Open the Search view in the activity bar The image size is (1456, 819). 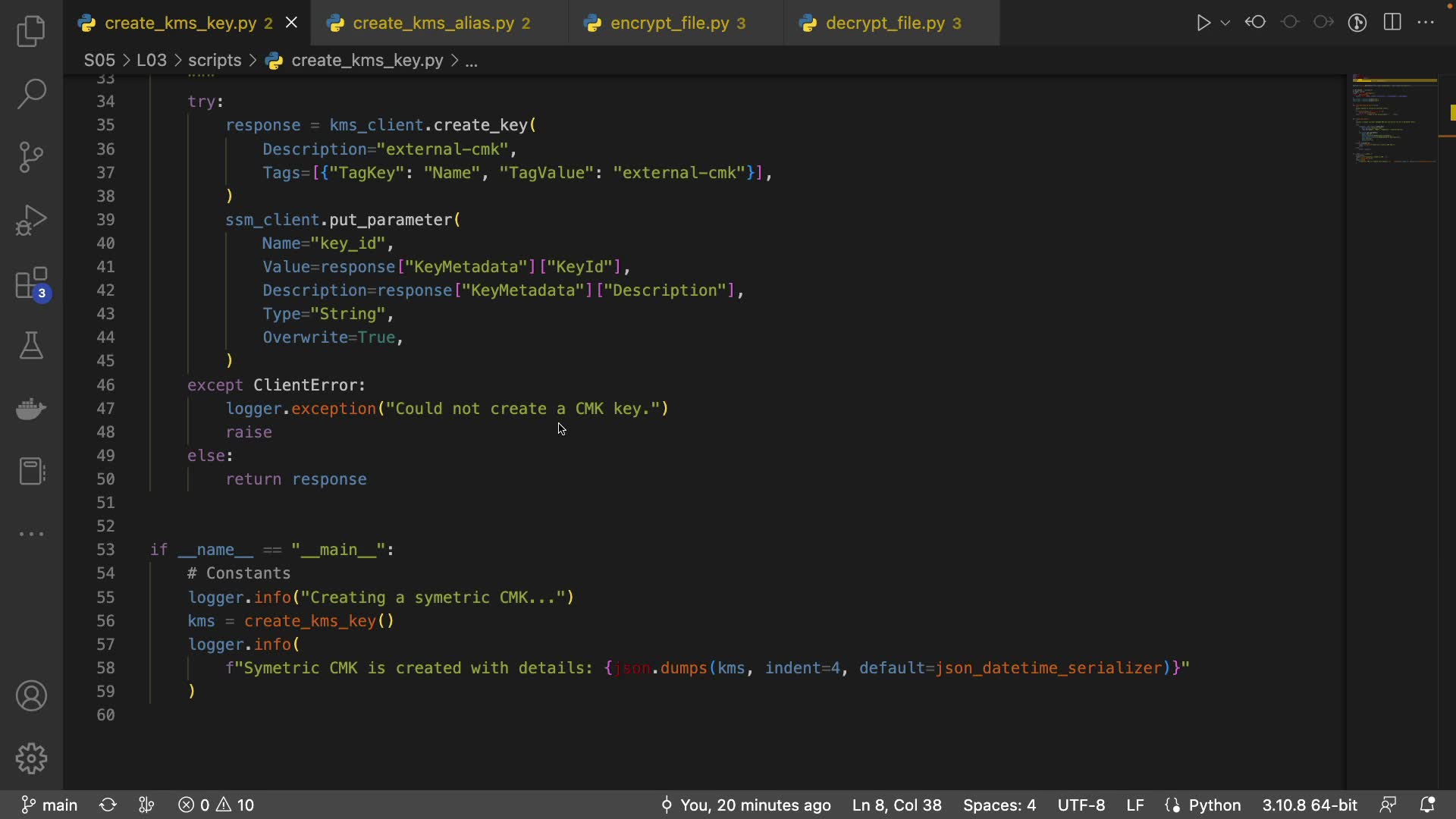pos(31,94)
